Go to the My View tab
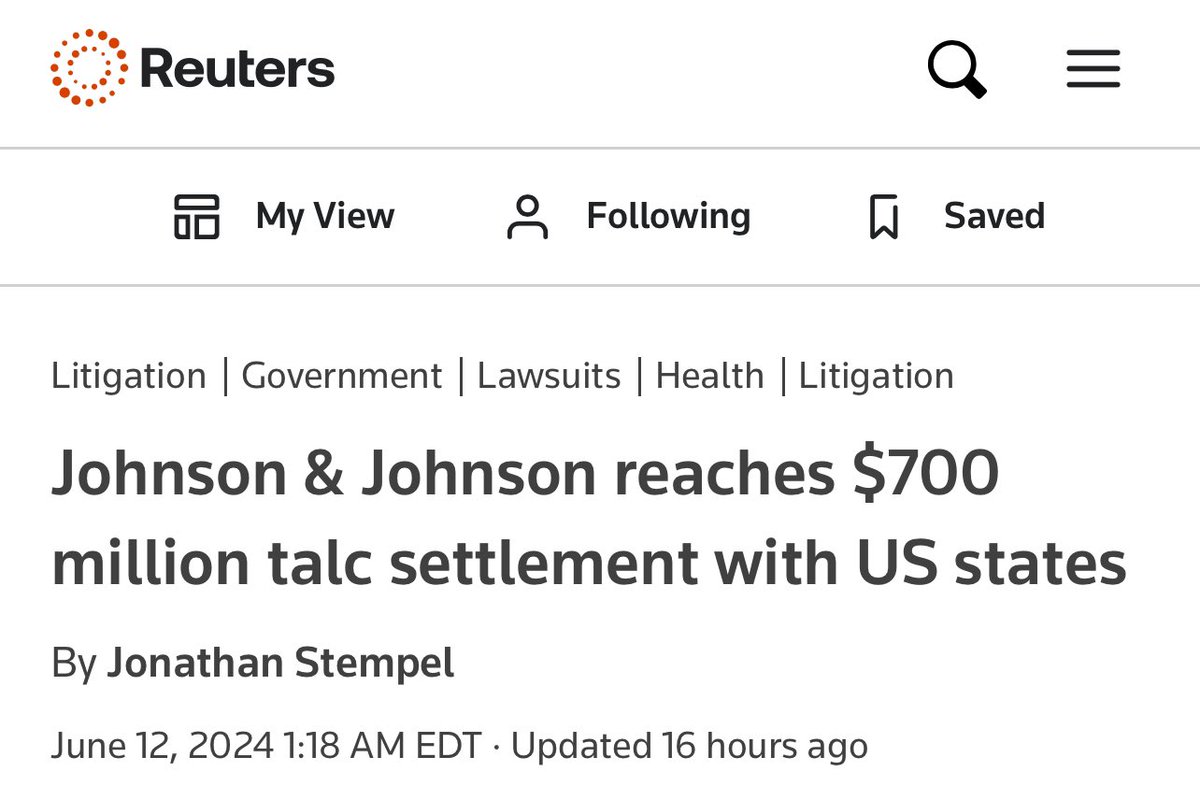This screenshot has height=800, width=1200. coord(325,216)
